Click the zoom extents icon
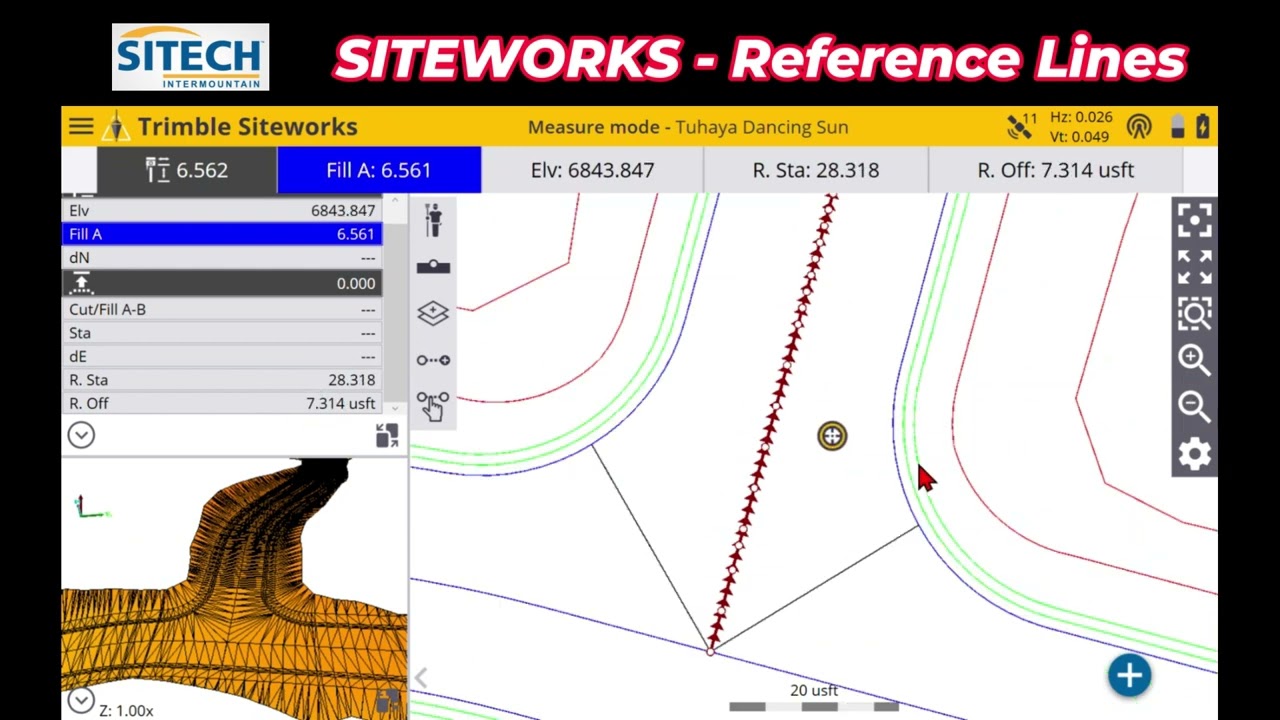 pos(1194,220)
